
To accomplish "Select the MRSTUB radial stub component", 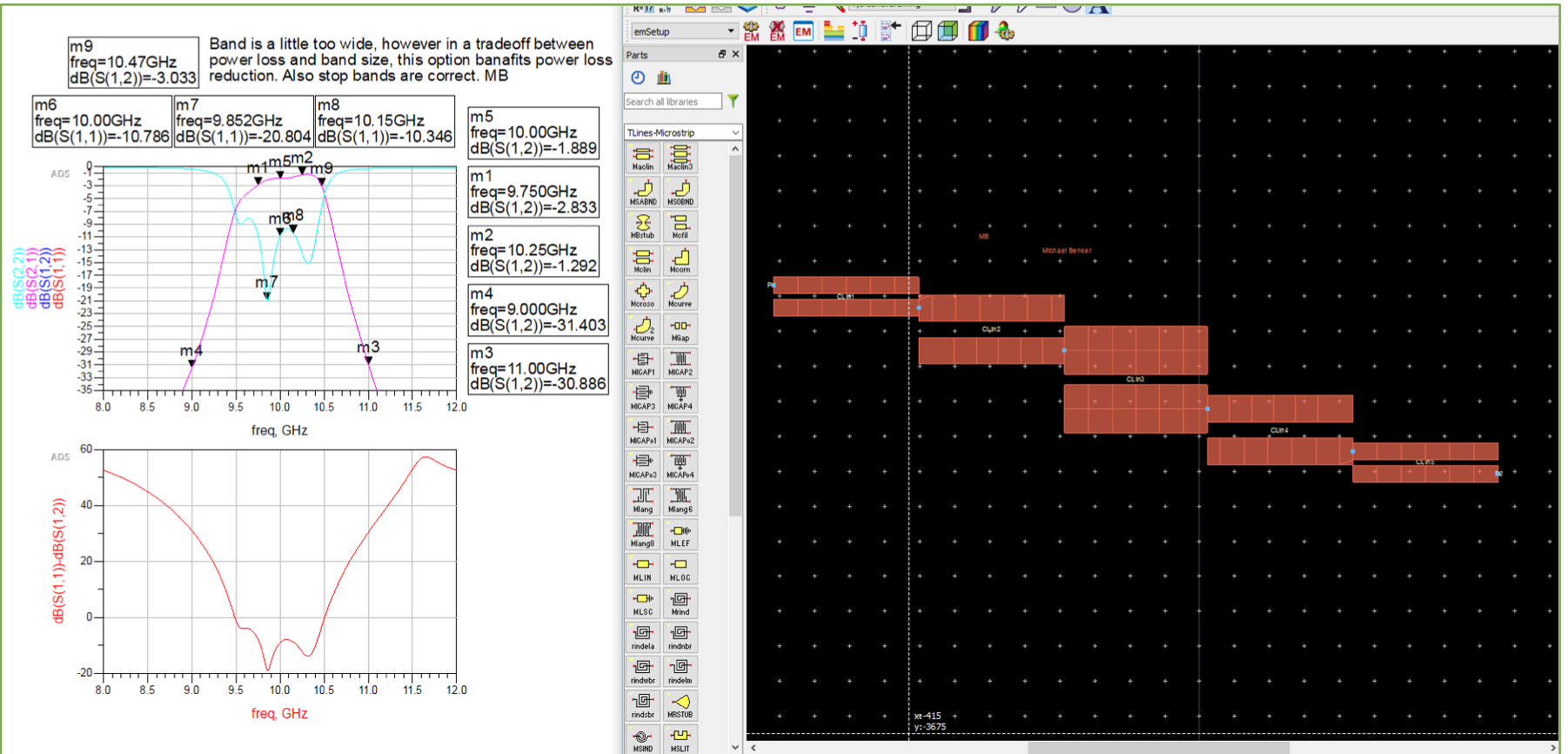I will (680, 705).
